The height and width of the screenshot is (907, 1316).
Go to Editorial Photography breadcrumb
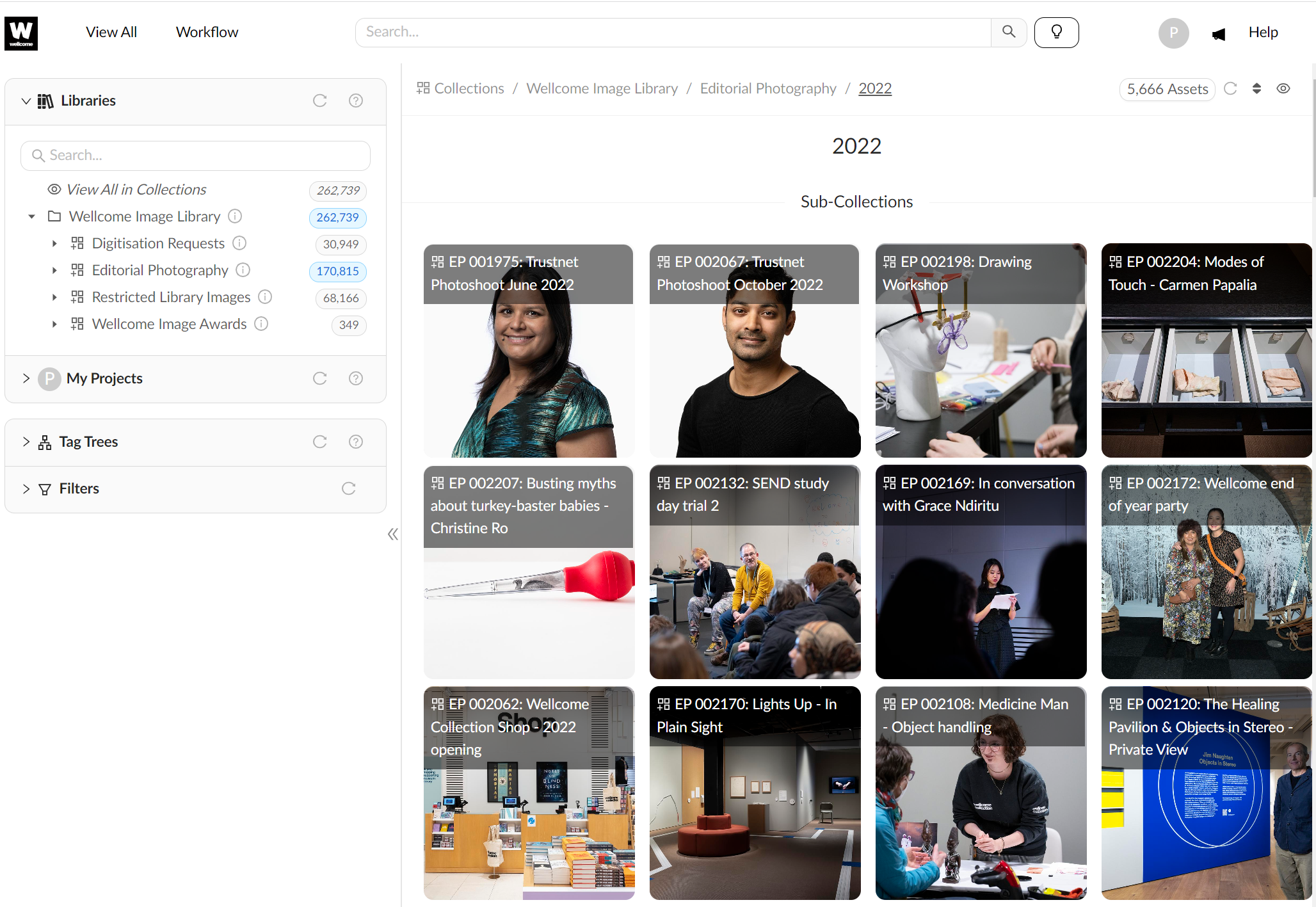click(x=768, y=88)
